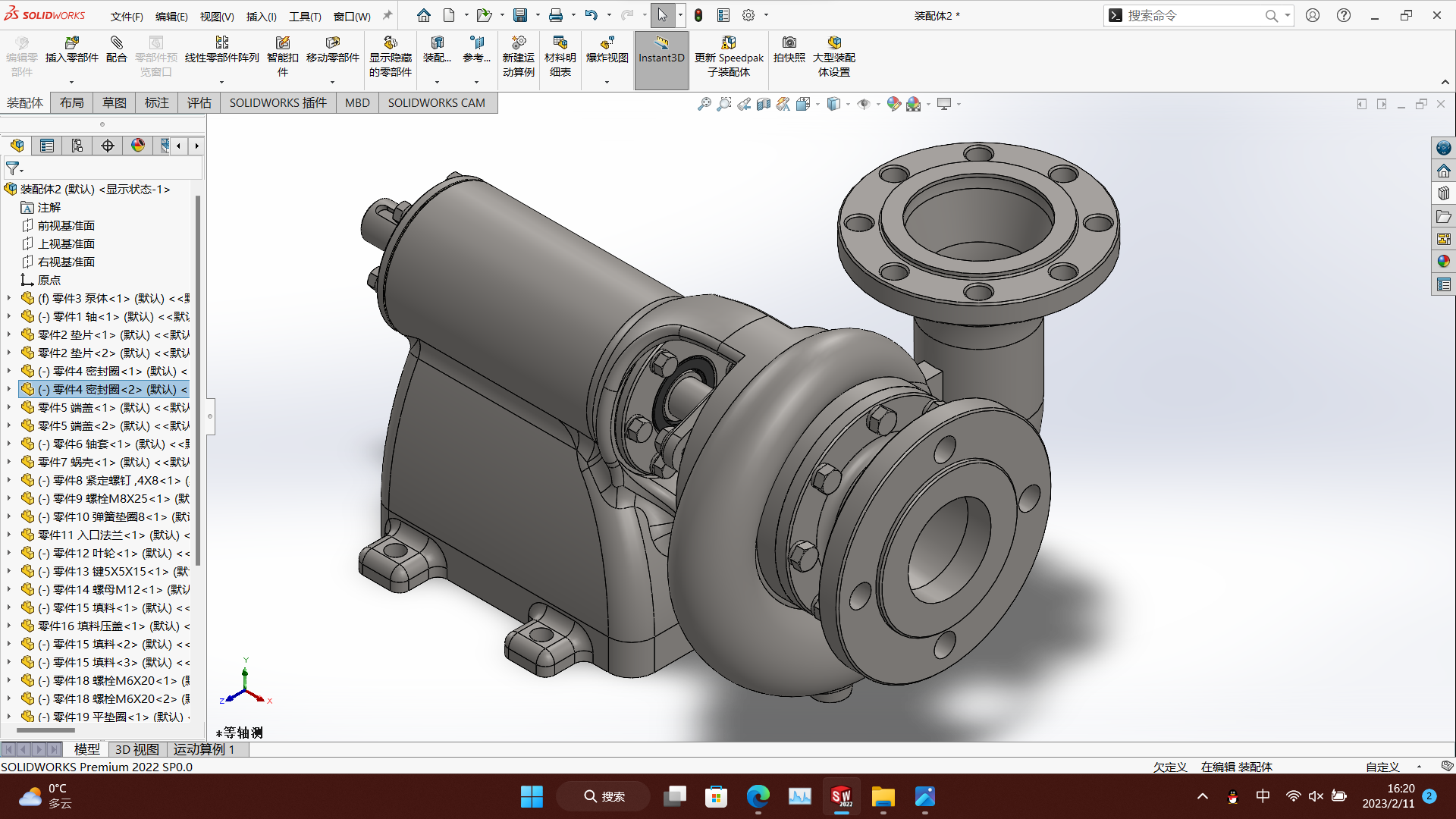Viewport: 1456px width, 819px height.
Task: Take a snapshot with 拍快照
Action: click(x=789, y=49)
